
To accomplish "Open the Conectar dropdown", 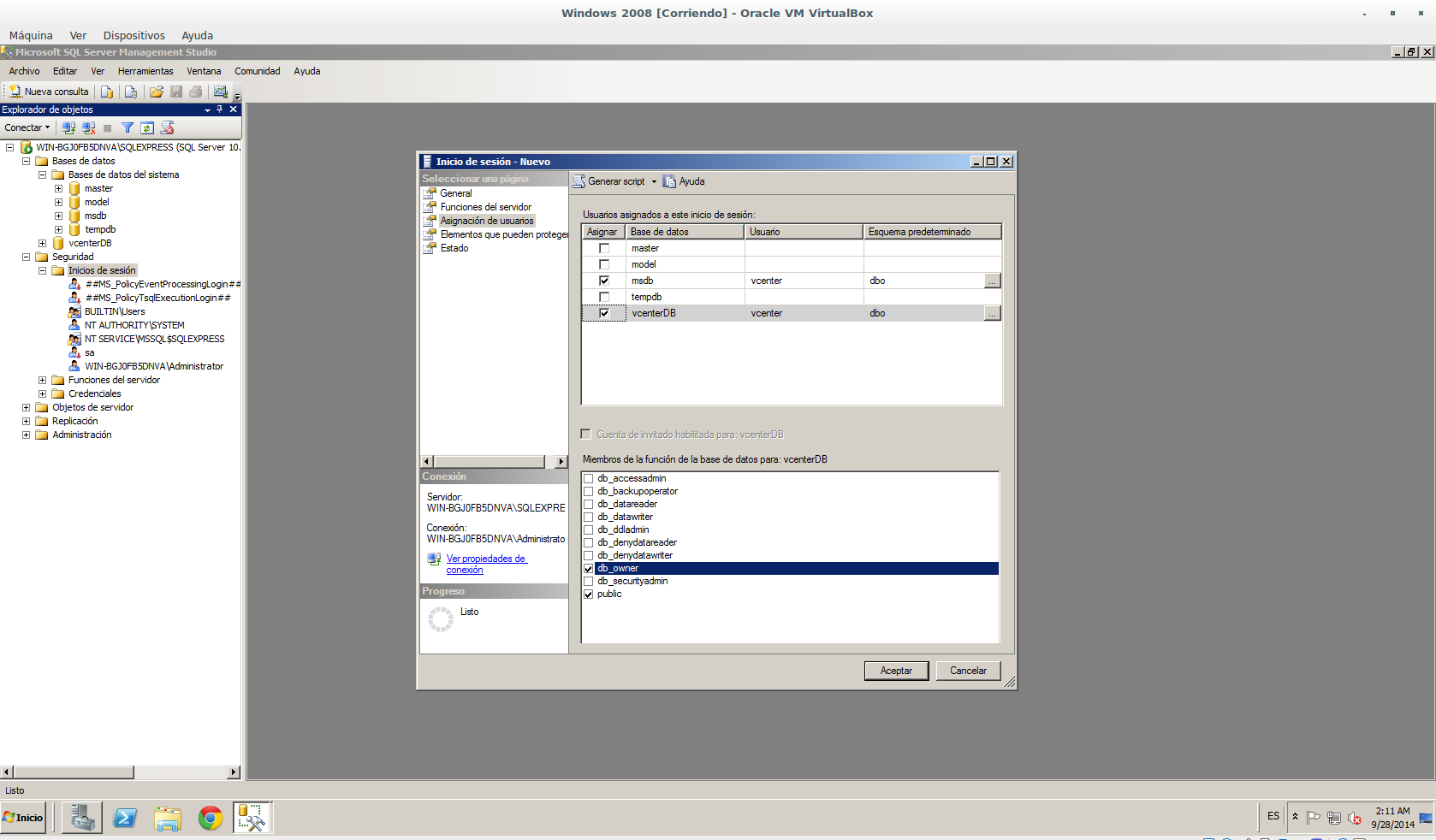I will tap(27, 127).
